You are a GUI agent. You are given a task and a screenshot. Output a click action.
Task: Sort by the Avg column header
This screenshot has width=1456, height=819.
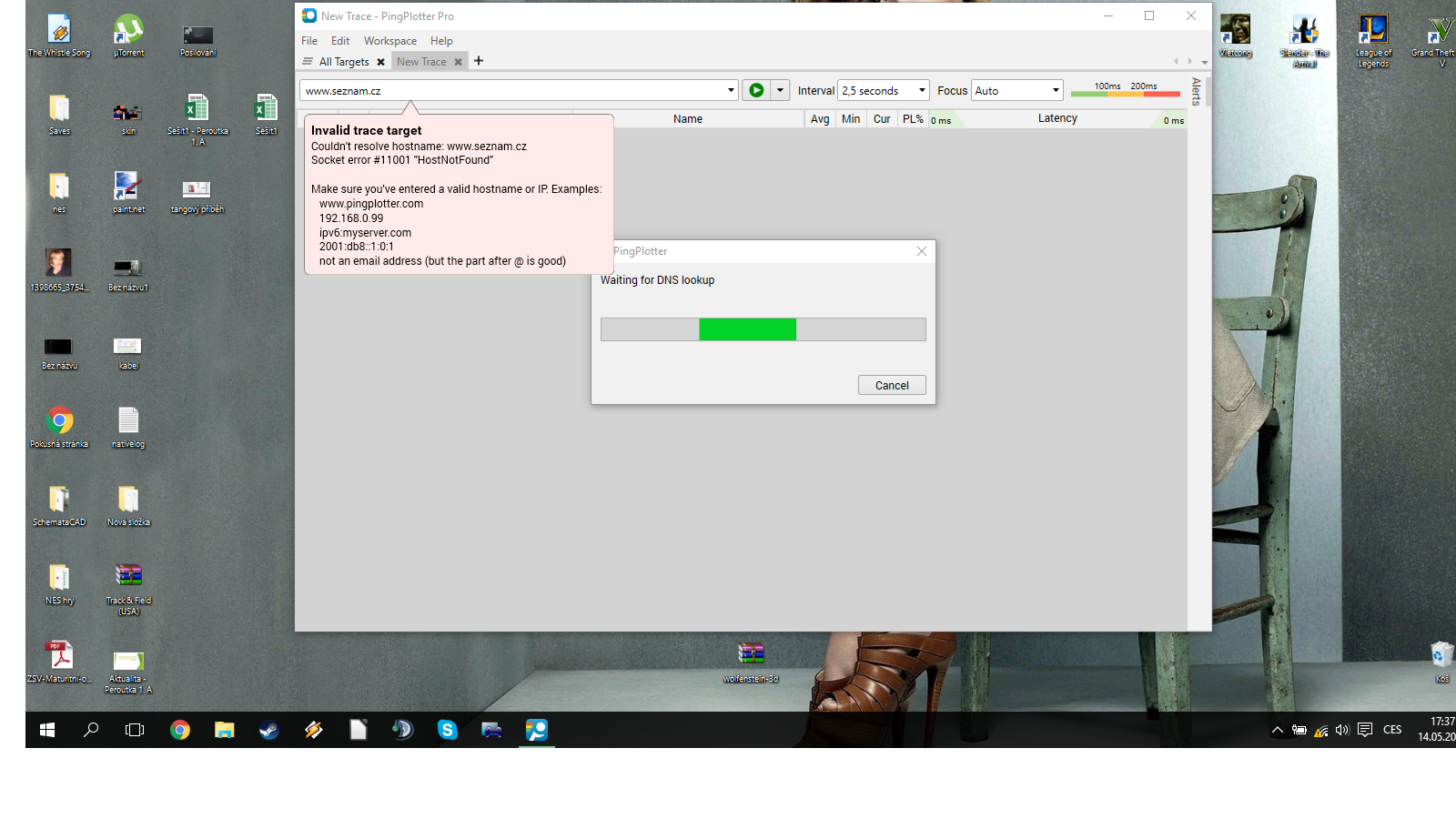tap(820, 119)
